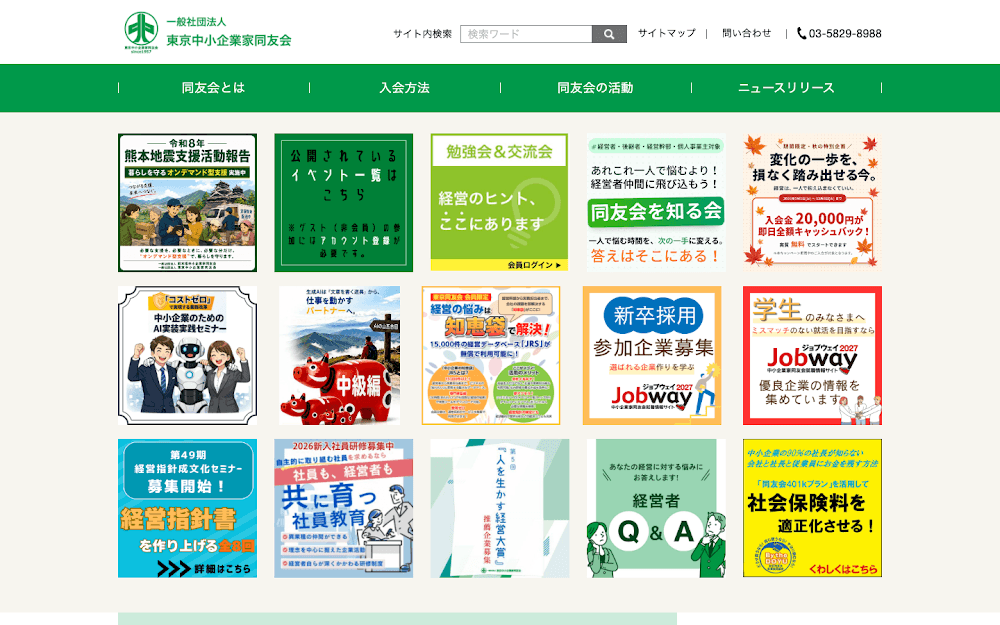Click the magnifier search button
1000x625 pixels.
[609, 34]
